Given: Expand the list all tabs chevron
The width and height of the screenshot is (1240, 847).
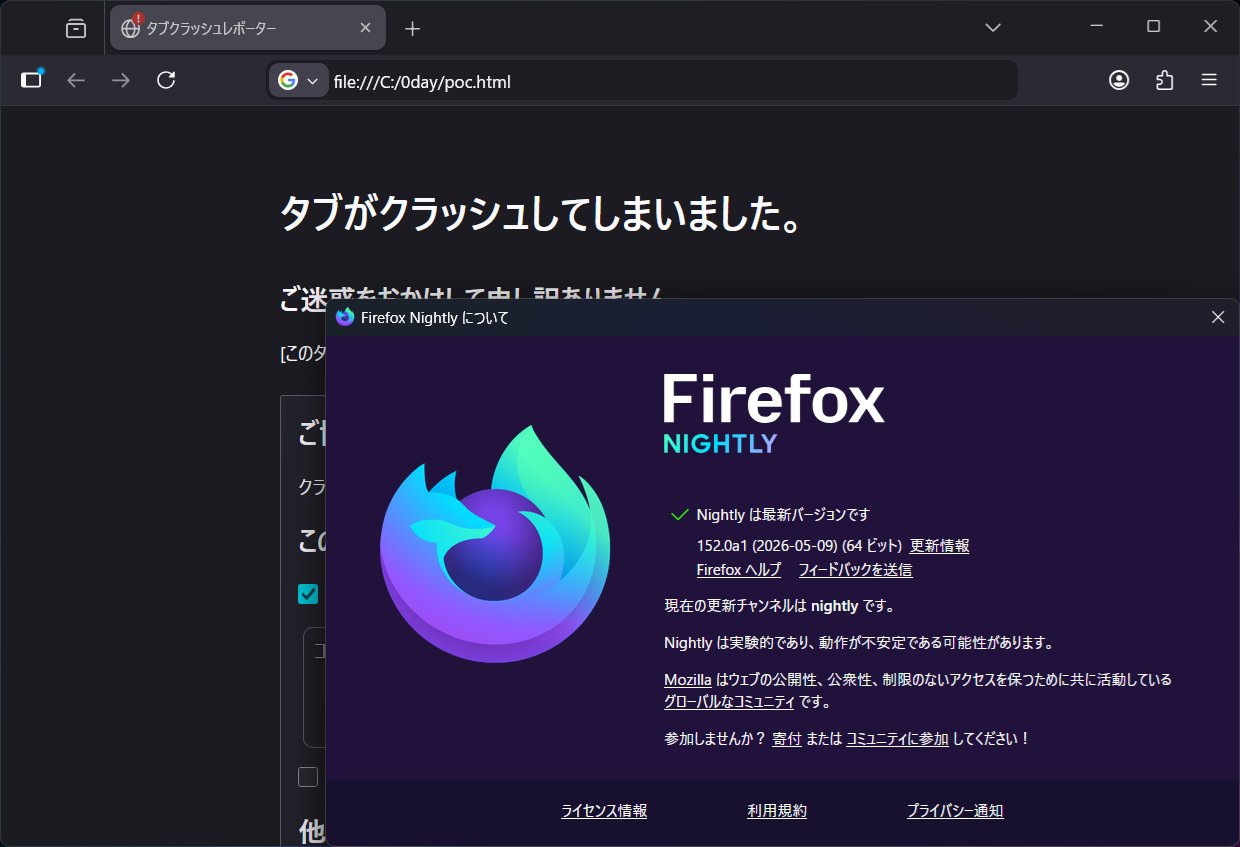Looking at the screenshot, I should [x=993, y=28].
